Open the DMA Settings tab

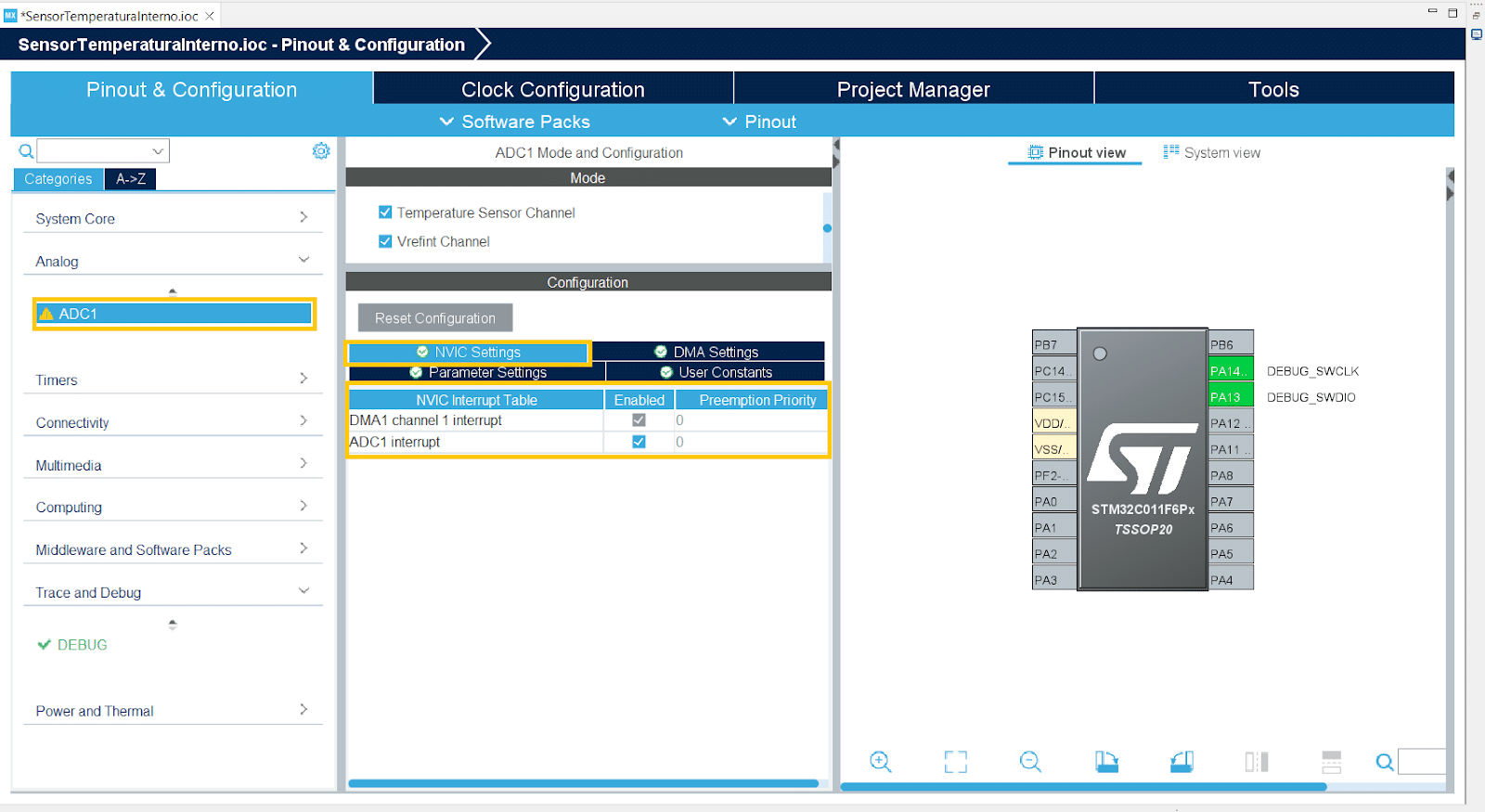click(x=707, y=352)
